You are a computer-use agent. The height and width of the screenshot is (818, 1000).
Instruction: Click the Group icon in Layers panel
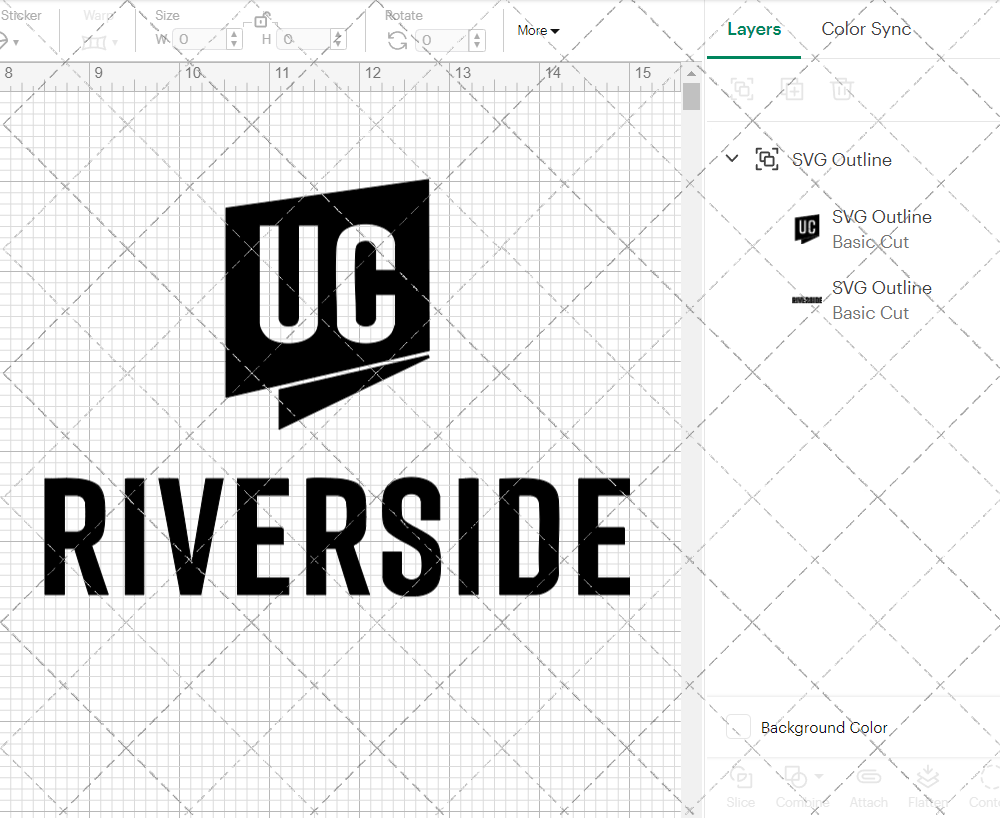pyautogui.click(x=742, y=89)
